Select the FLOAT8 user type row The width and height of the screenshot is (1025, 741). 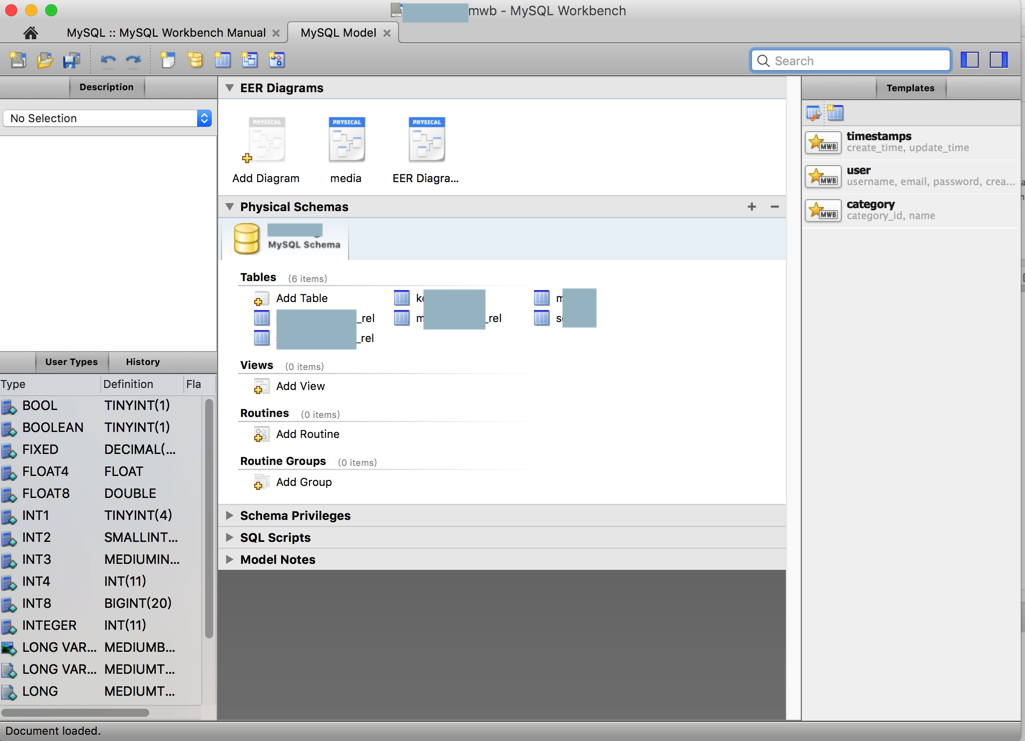click(101, 494)
